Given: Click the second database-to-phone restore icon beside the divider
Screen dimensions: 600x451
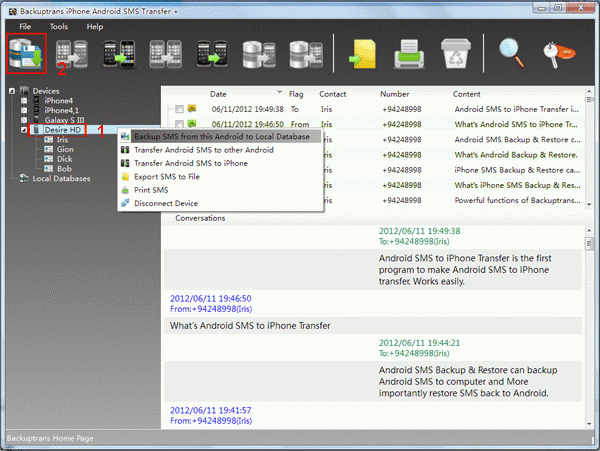Looking at the screenshot, I should click(306, 54).
